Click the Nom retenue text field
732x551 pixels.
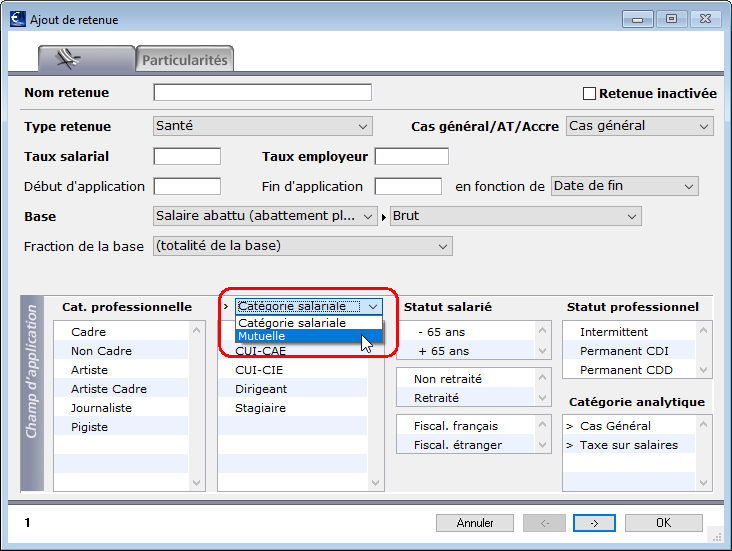[262, 92]
